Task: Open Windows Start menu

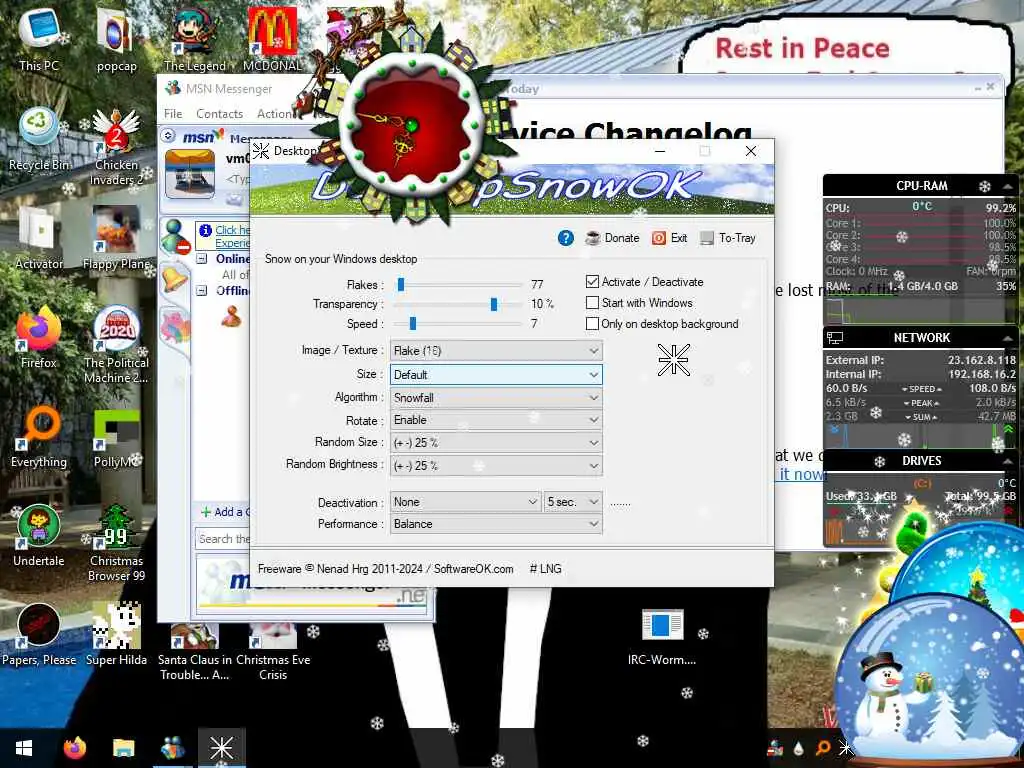Action: tap(24, 748)
